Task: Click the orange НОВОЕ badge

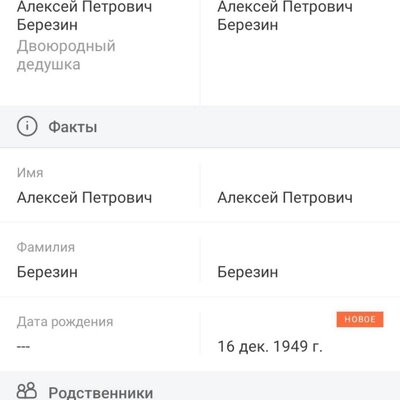Action: pyautogui.click(x=360, y=319)
